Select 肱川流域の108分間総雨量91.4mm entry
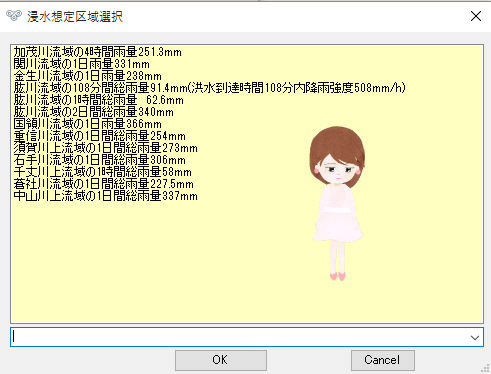491x374 pixels. tap(209, 88)
